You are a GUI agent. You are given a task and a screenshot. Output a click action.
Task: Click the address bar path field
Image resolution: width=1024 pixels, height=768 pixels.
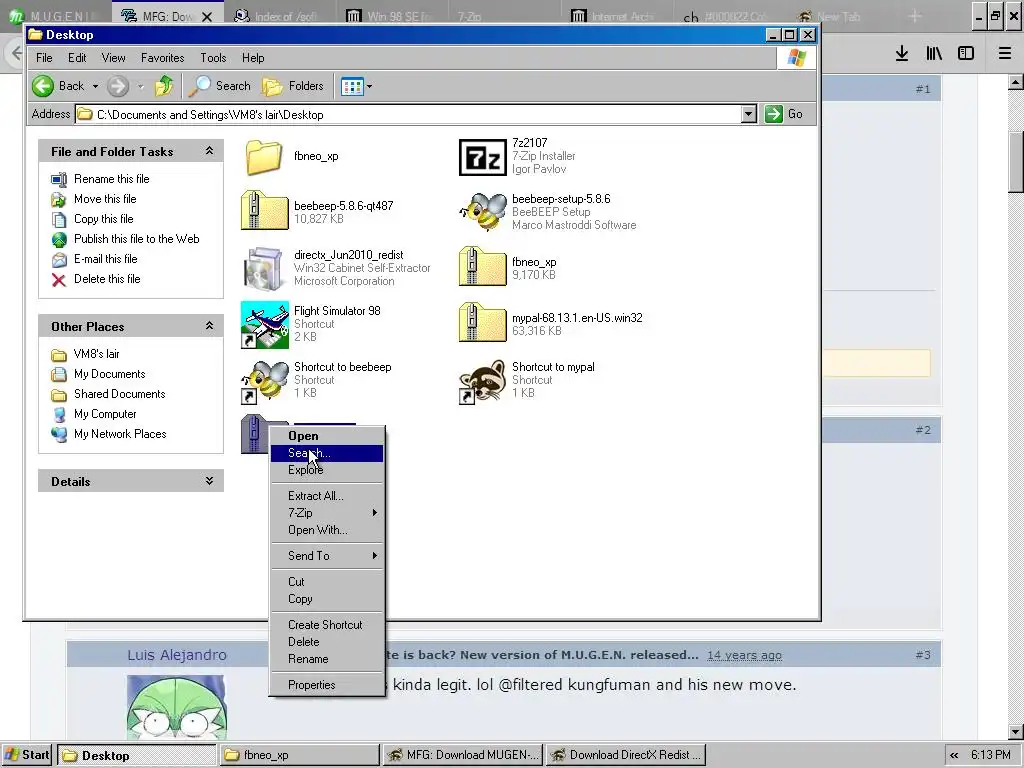[408, 115]
